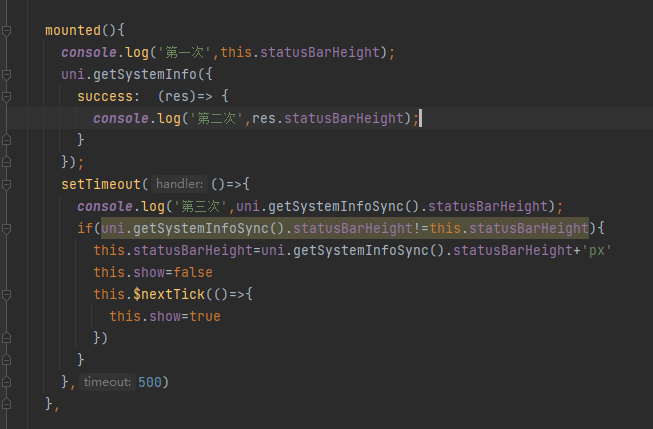Click the 'timeout:' parameter hint
The width and height of the screenshot is (653, 429).
(x=107, y=382)
